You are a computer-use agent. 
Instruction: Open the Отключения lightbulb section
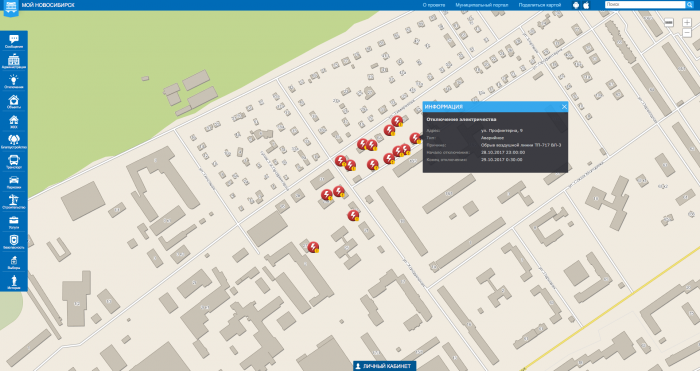[x=14, y=81]
